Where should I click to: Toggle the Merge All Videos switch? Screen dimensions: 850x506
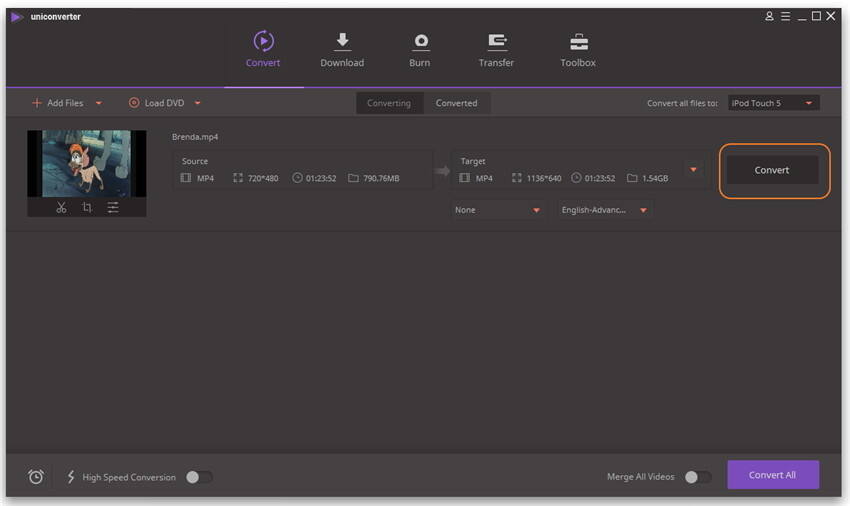click(x=698, y=477)
